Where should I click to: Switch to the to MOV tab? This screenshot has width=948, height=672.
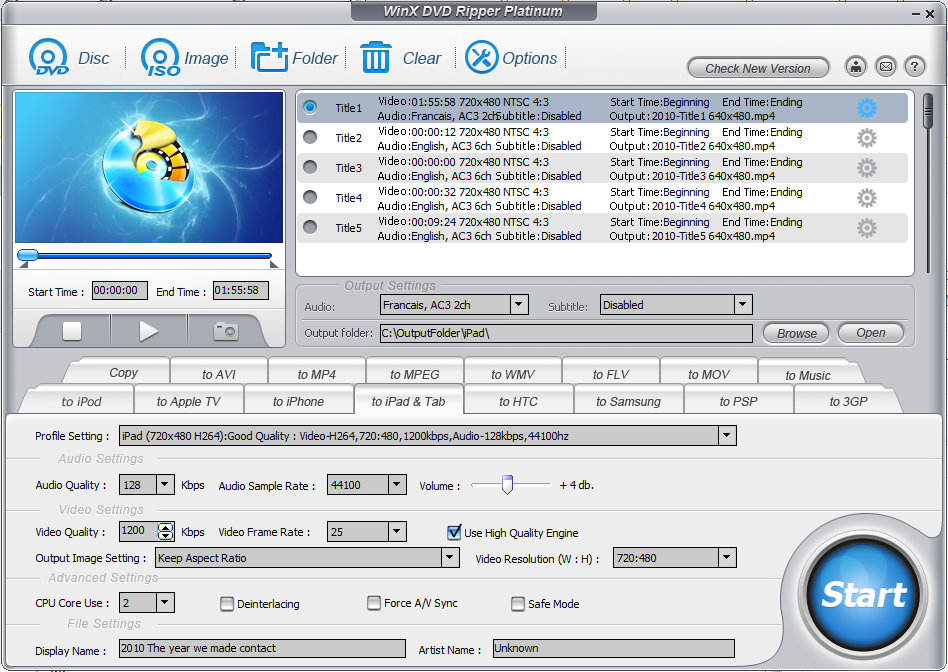click(x=709, y=374)
